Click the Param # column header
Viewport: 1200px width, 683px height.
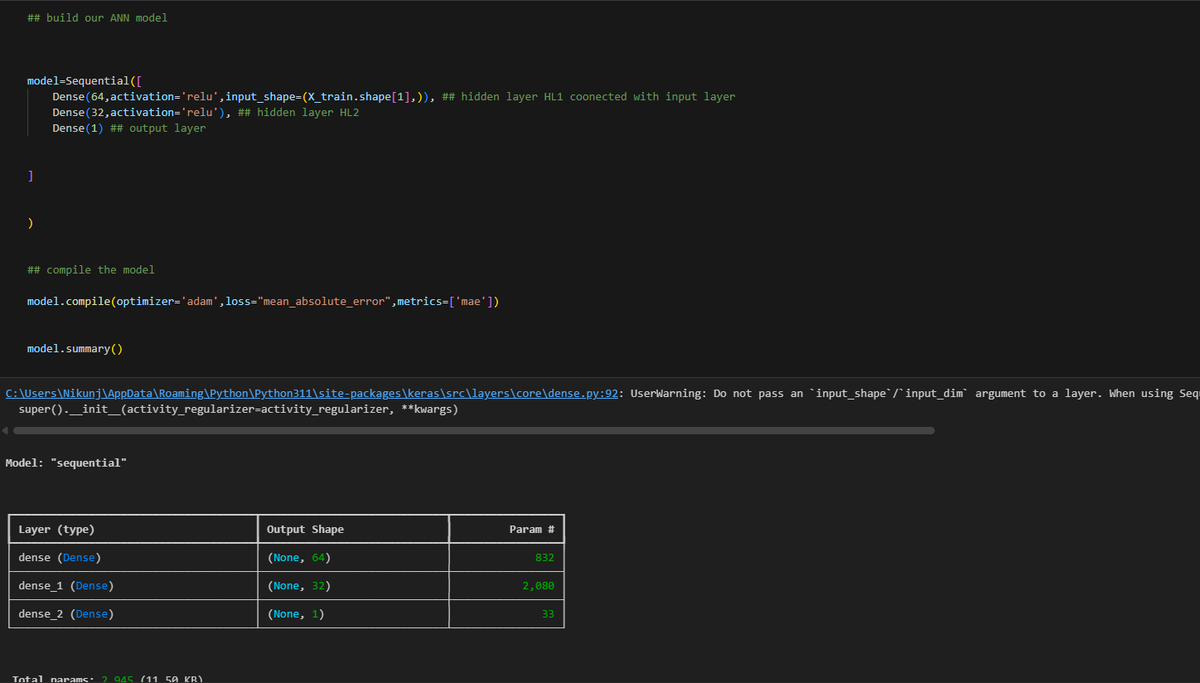pyautogui.click(x=530, y=528)
